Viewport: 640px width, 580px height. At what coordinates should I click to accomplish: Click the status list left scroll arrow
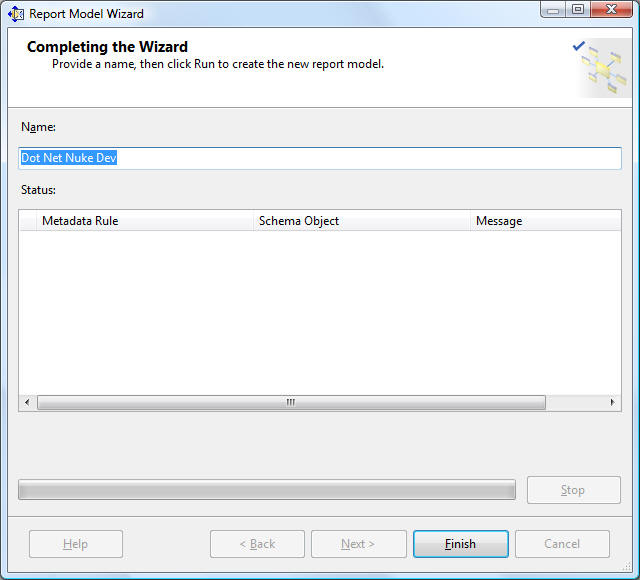tap(27, 402)
